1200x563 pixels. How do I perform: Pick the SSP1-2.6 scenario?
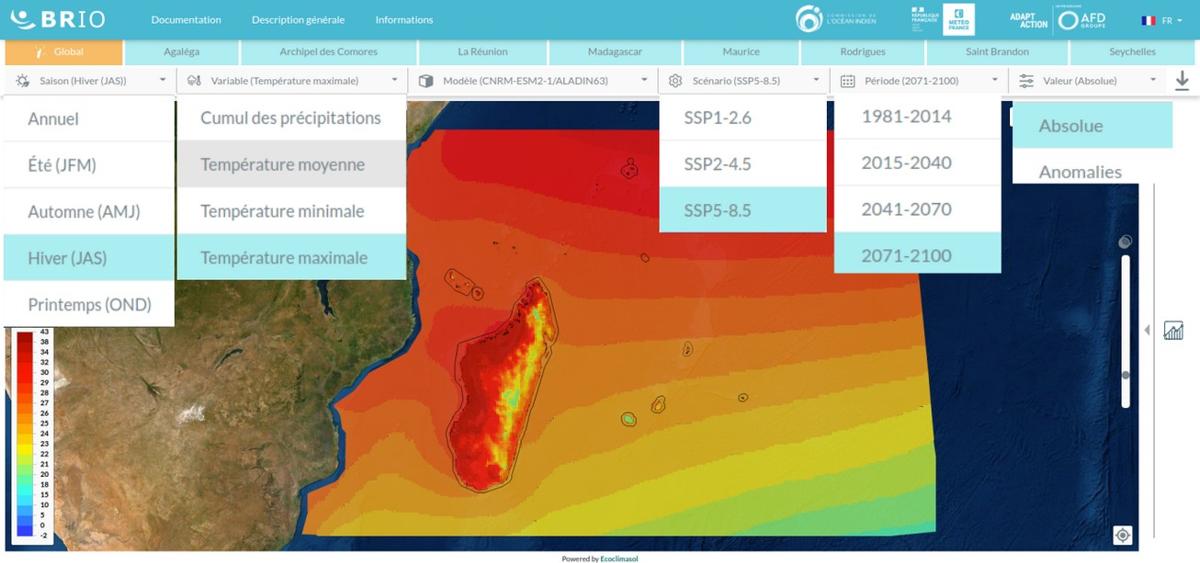743,118
